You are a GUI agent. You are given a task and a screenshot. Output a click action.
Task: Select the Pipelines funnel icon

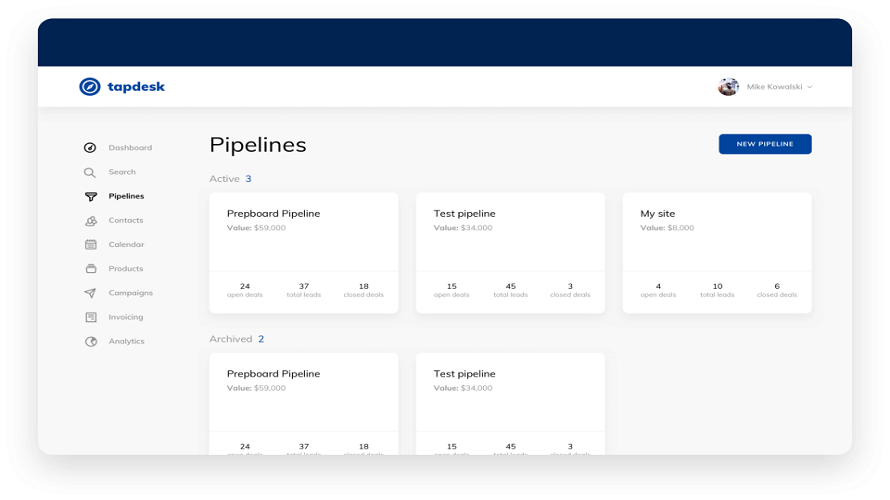pos(90,197)
